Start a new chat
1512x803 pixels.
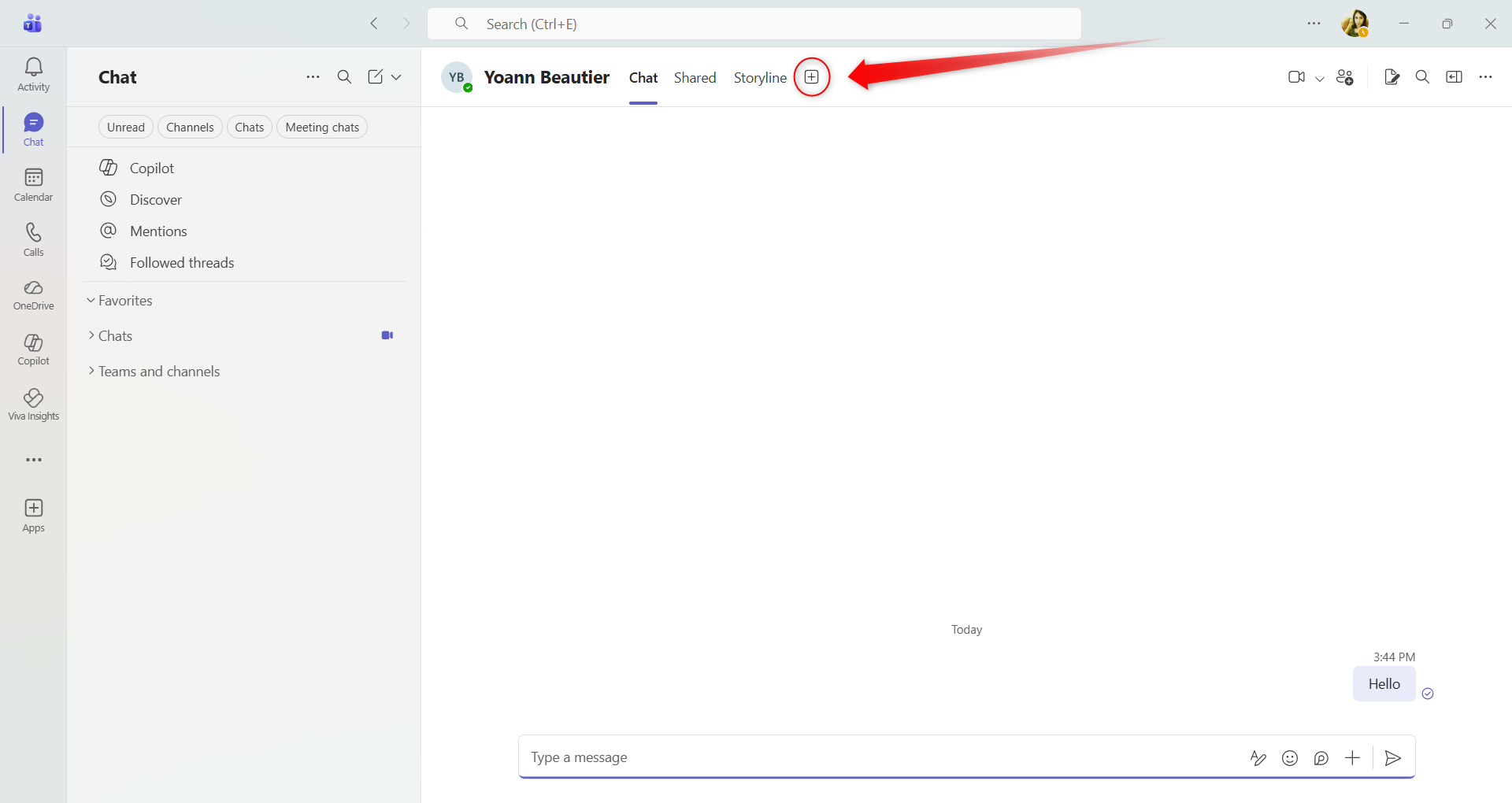point(375,77)
